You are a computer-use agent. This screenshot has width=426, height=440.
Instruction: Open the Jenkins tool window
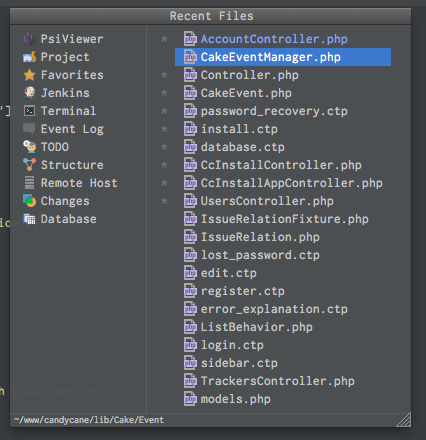point(65,93)
